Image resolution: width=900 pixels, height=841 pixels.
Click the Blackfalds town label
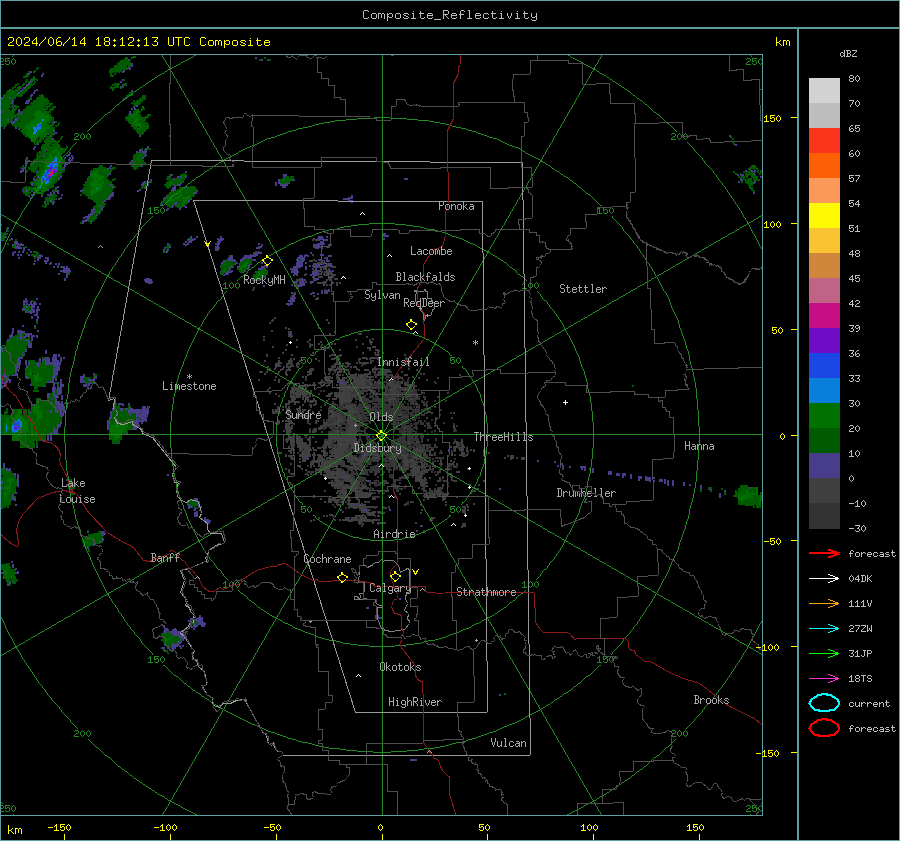tap(425, 277)
